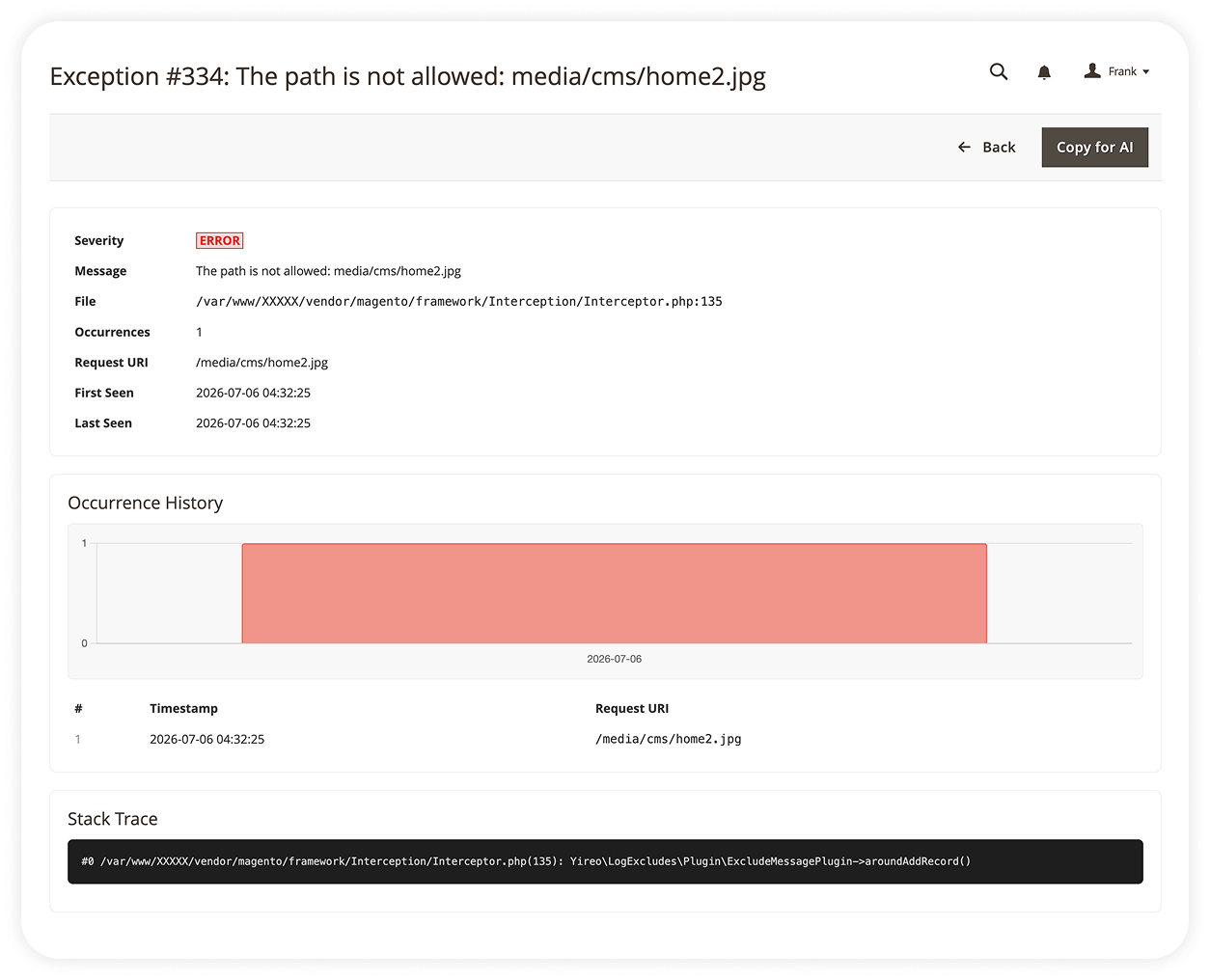
Task: Go back using the Back button
Action: coord(986,148)
